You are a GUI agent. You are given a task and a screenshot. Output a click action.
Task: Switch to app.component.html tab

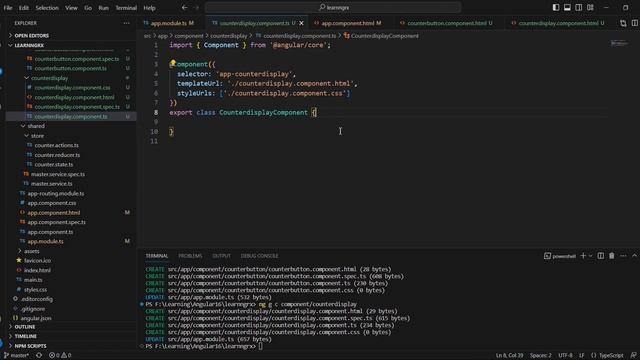point(348,23)
